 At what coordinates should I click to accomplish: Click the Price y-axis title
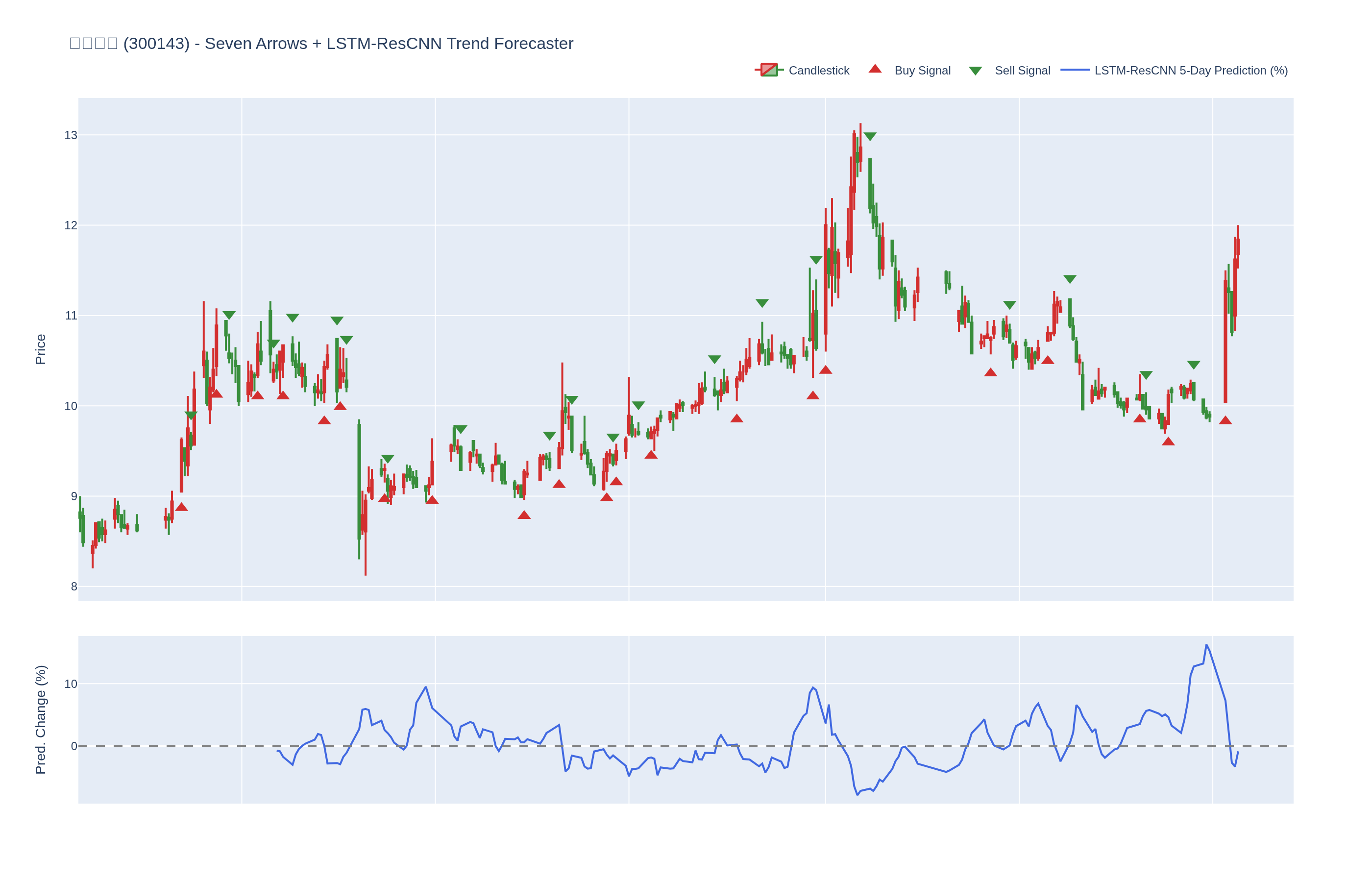[x=40, y=349]
